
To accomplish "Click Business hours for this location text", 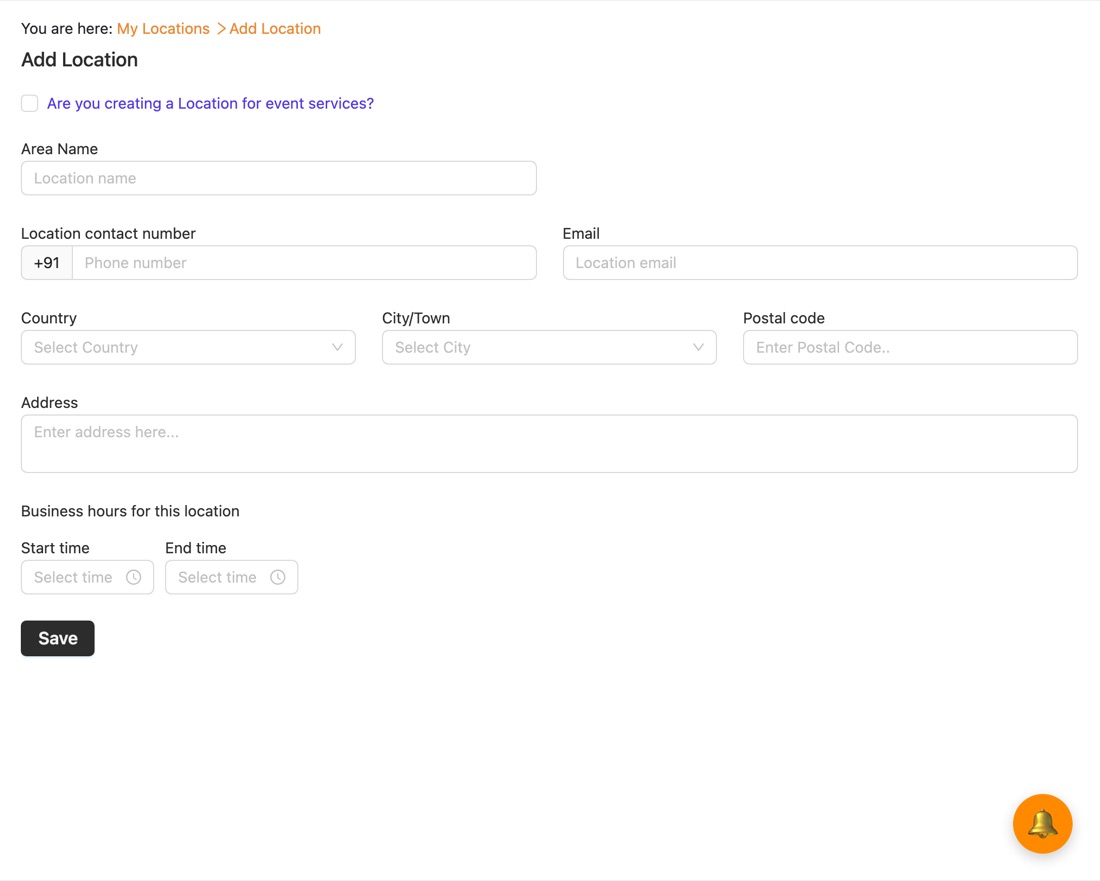I will tap(130, 511).
